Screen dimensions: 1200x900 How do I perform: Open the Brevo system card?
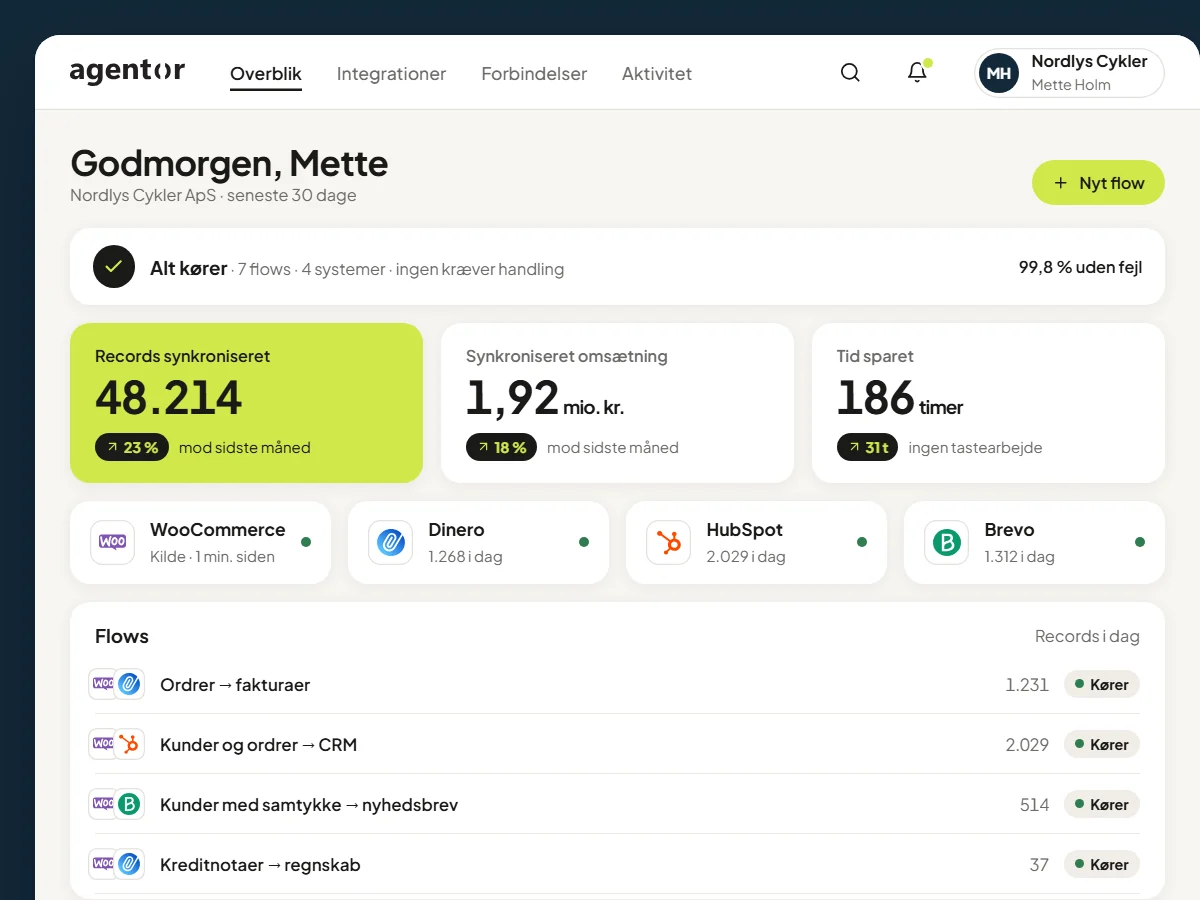point(1034,542)
